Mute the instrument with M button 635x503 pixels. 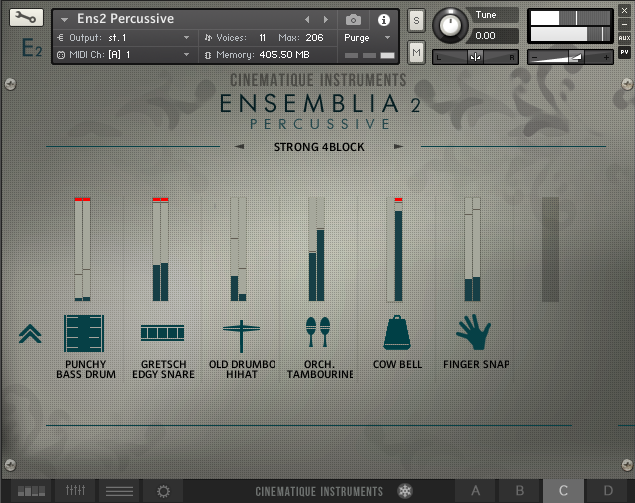click(x=416, y=52)
